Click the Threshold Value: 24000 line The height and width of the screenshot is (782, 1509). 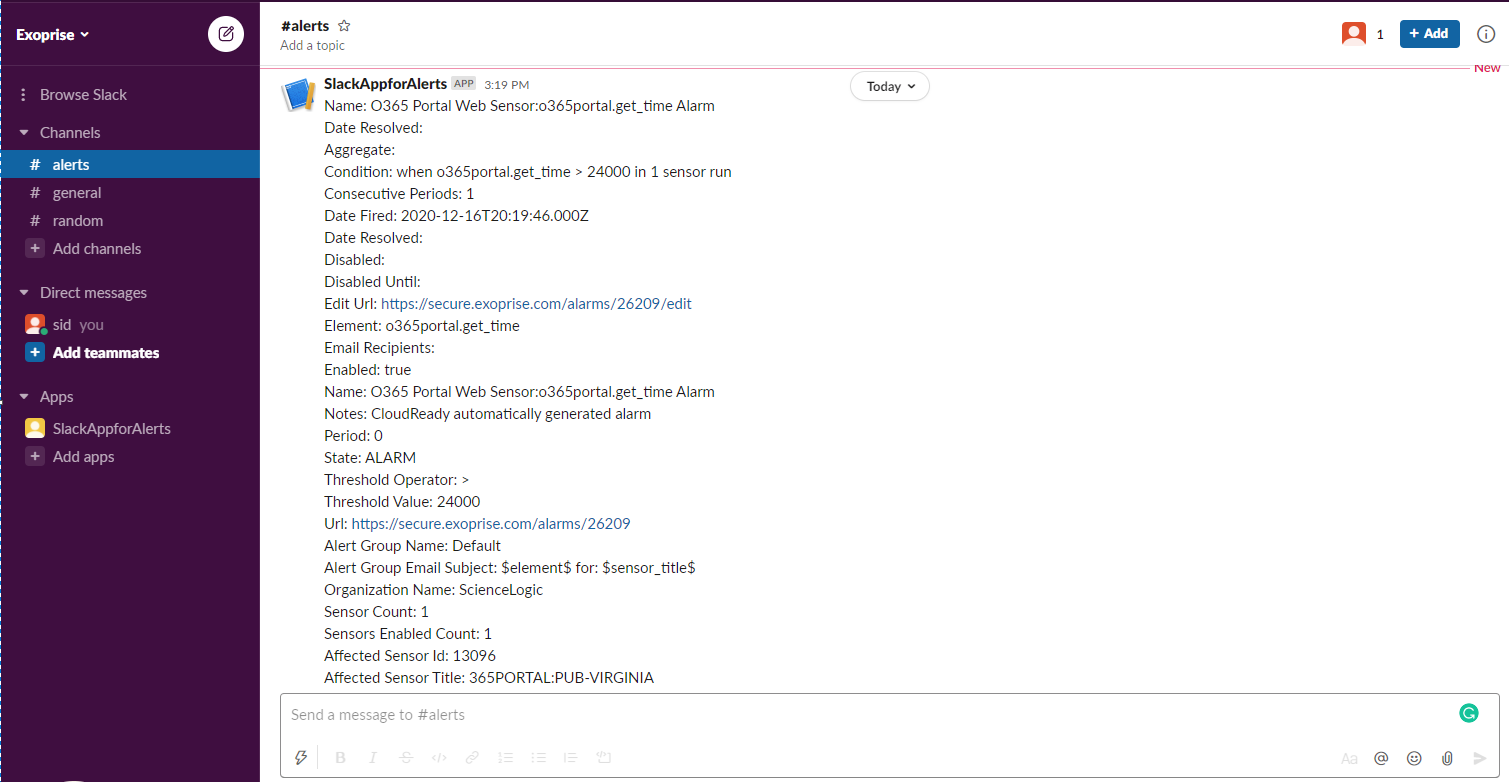click(402, 502)
